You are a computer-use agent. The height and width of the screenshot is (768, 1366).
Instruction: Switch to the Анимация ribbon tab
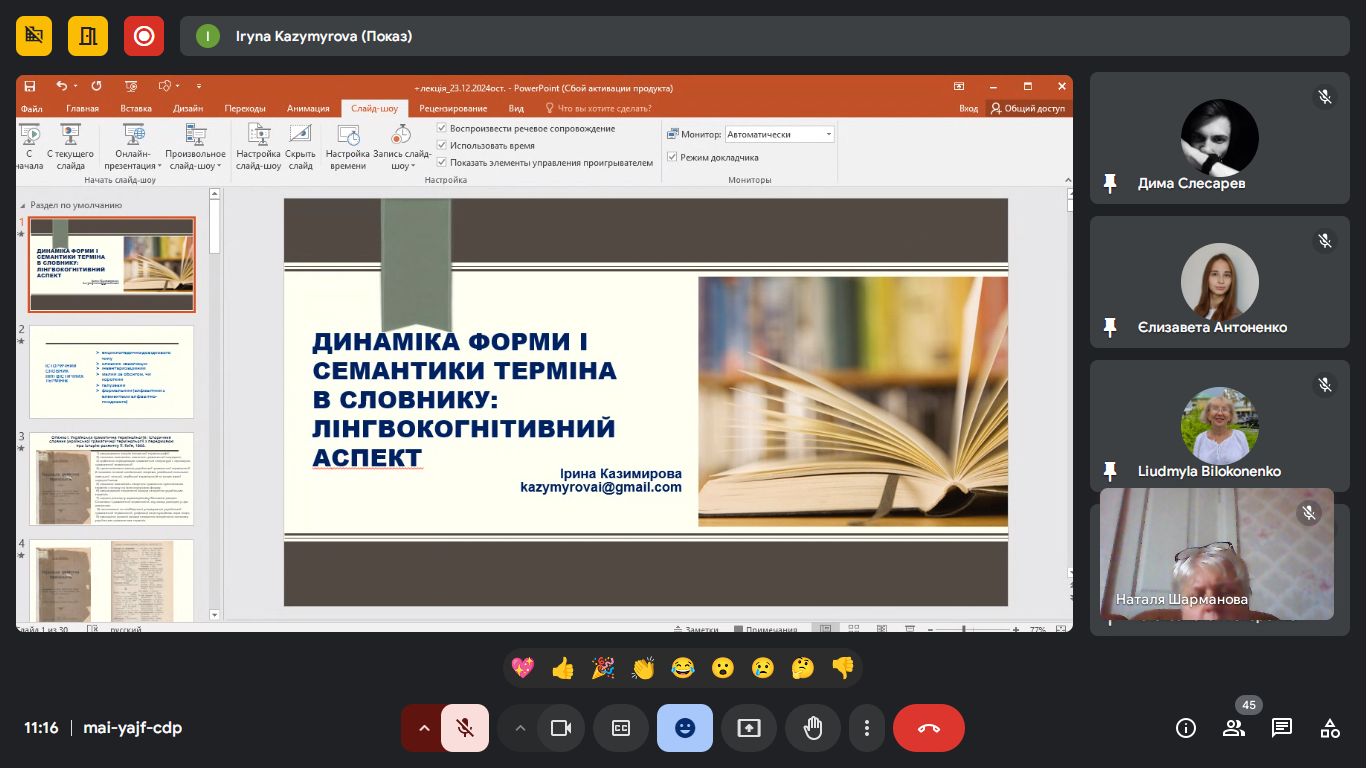click(x=308, y=108)
